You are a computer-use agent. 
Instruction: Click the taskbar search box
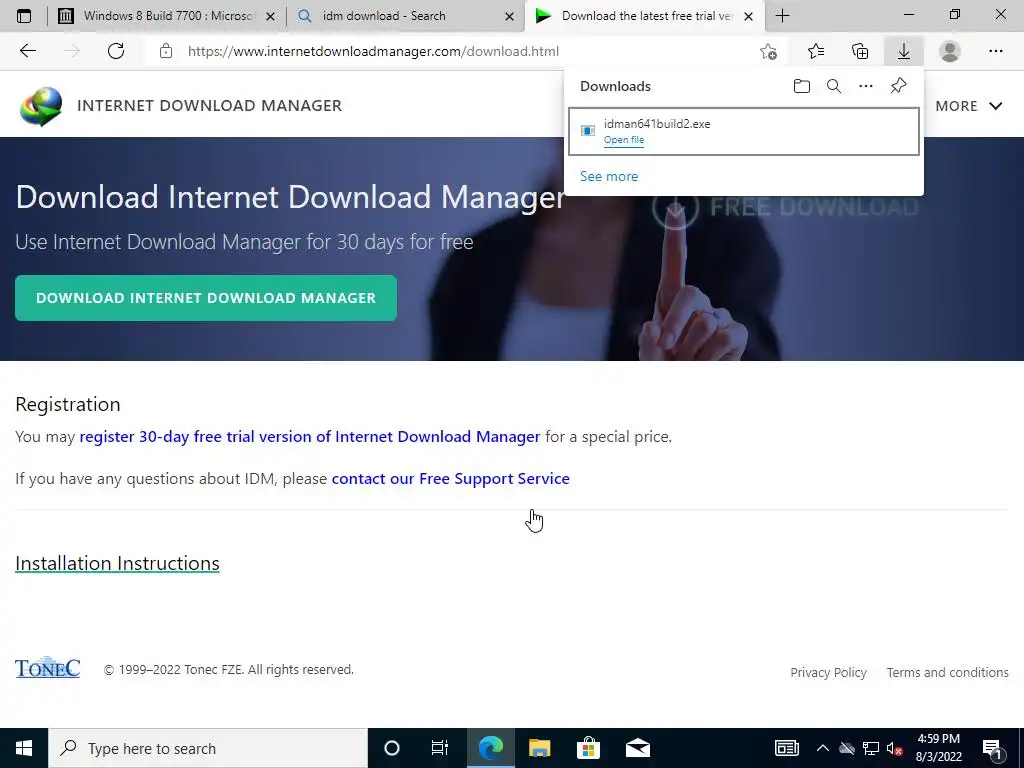[208, 748]
